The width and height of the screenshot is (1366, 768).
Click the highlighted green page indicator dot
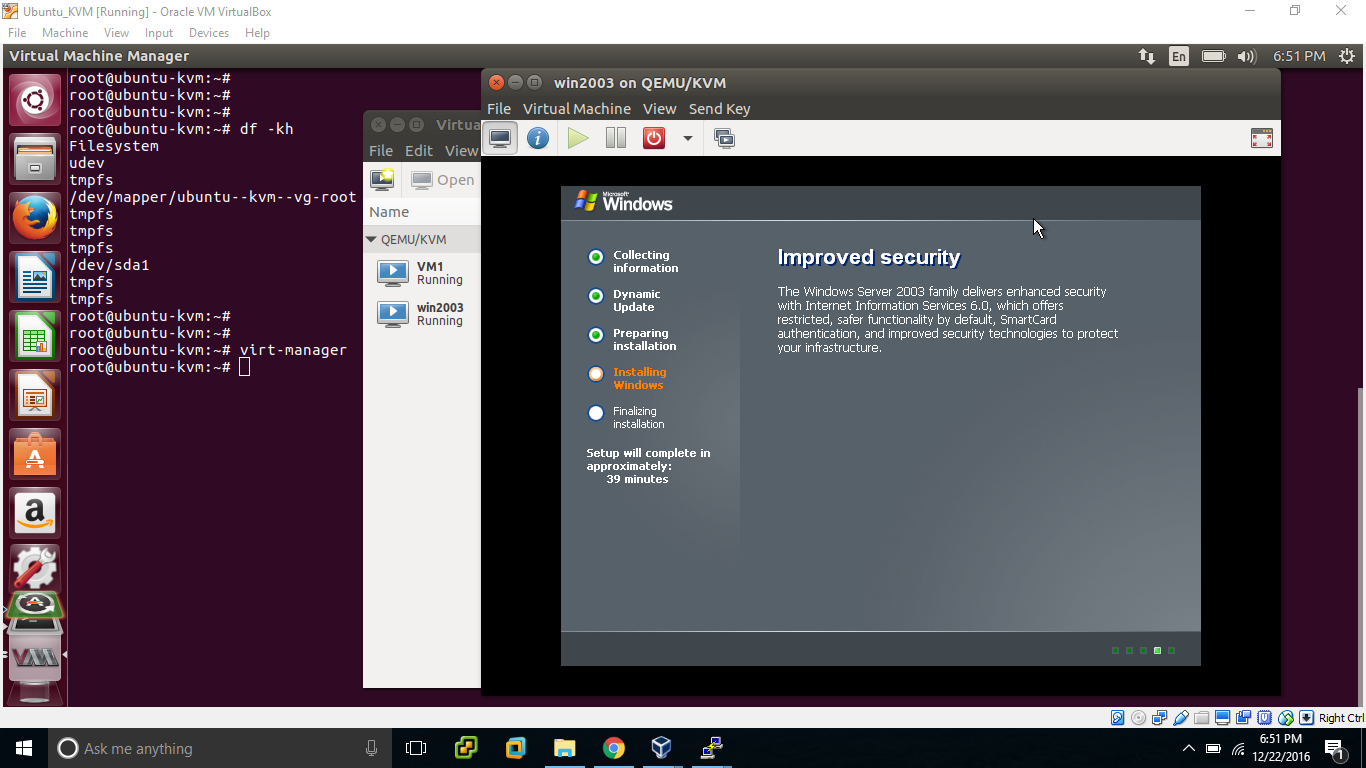tap(1157, 650)
